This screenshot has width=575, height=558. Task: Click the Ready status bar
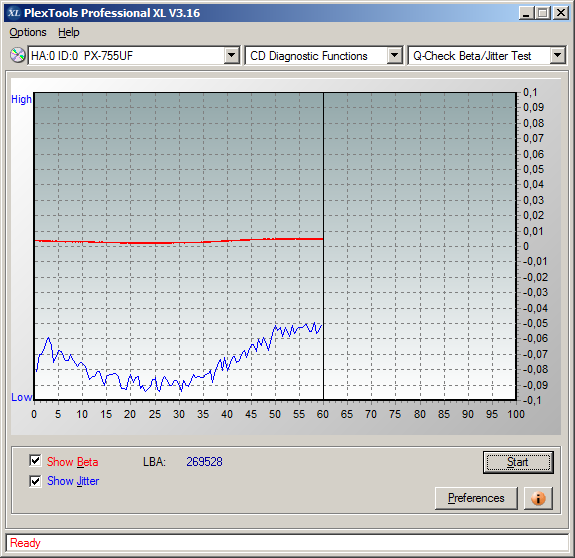(287, 543)
